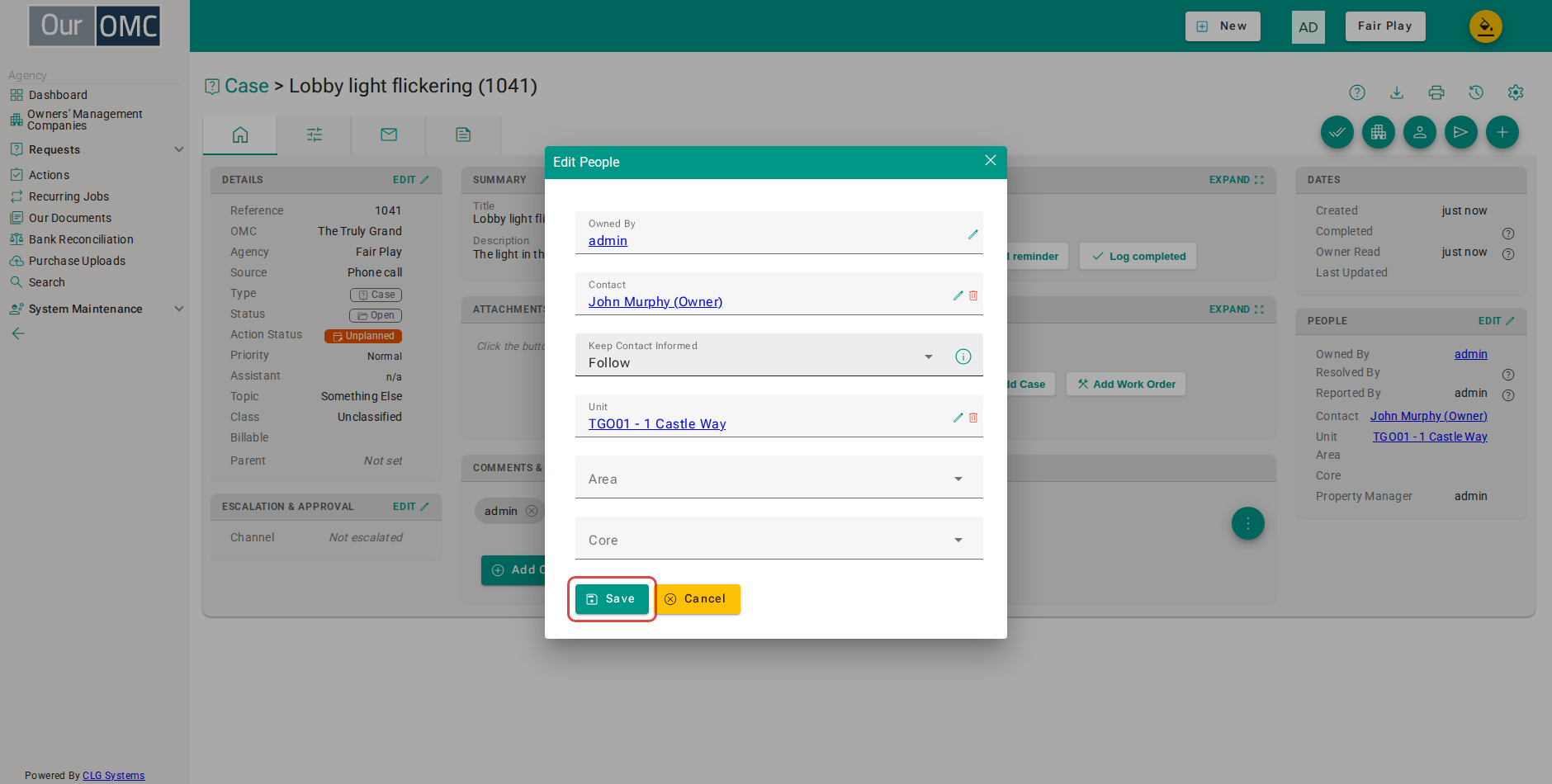Image resolution: width=1552 pixels, height=784 pixels.
Task: Close the Edit People dialog with X
Action: coord(991,161)
